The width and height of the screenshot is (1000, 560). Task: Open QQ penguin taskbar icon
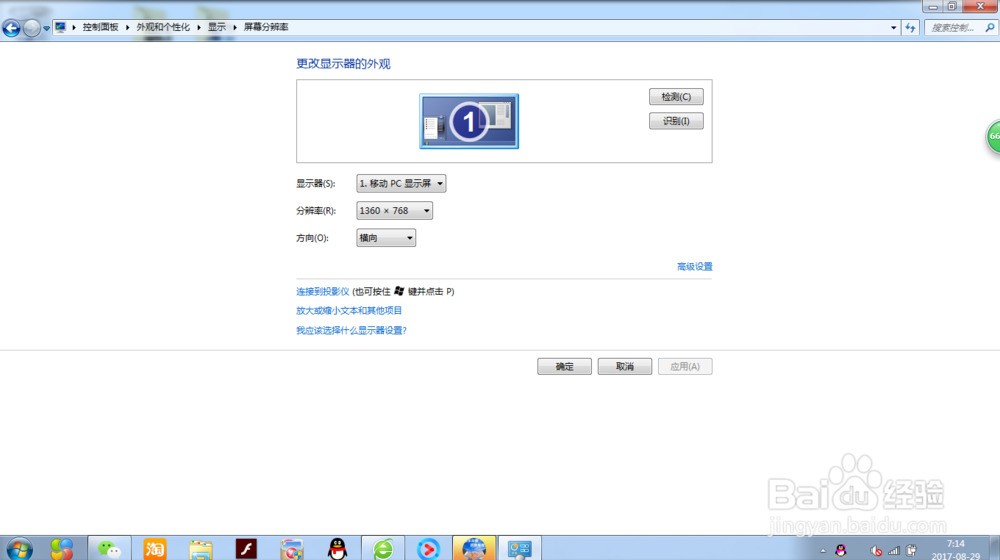(337, 549)
